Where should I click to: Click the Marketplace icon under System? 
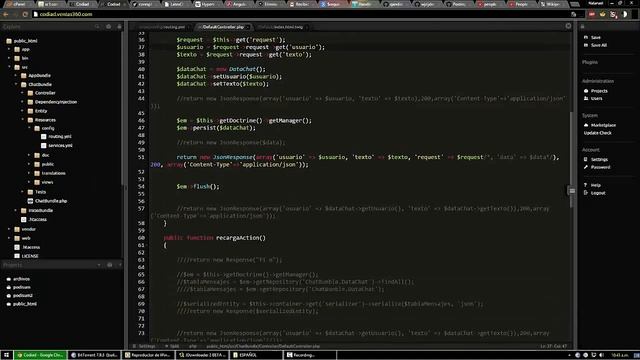click(x=586, y=125)
